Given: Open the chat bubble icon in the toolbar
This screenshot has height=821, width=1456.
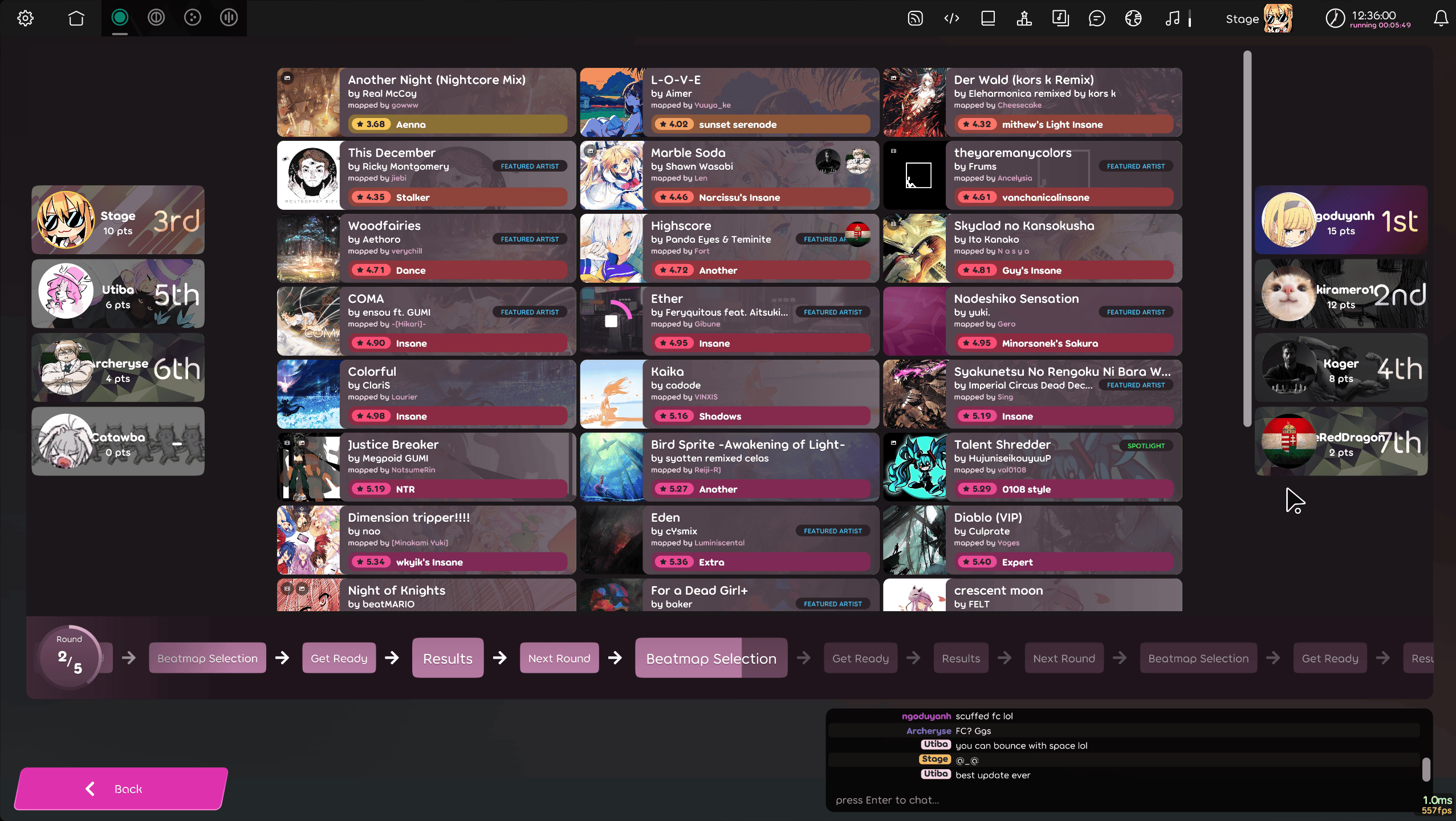Looking at the screenshot, I should (x=1097, y=18).
